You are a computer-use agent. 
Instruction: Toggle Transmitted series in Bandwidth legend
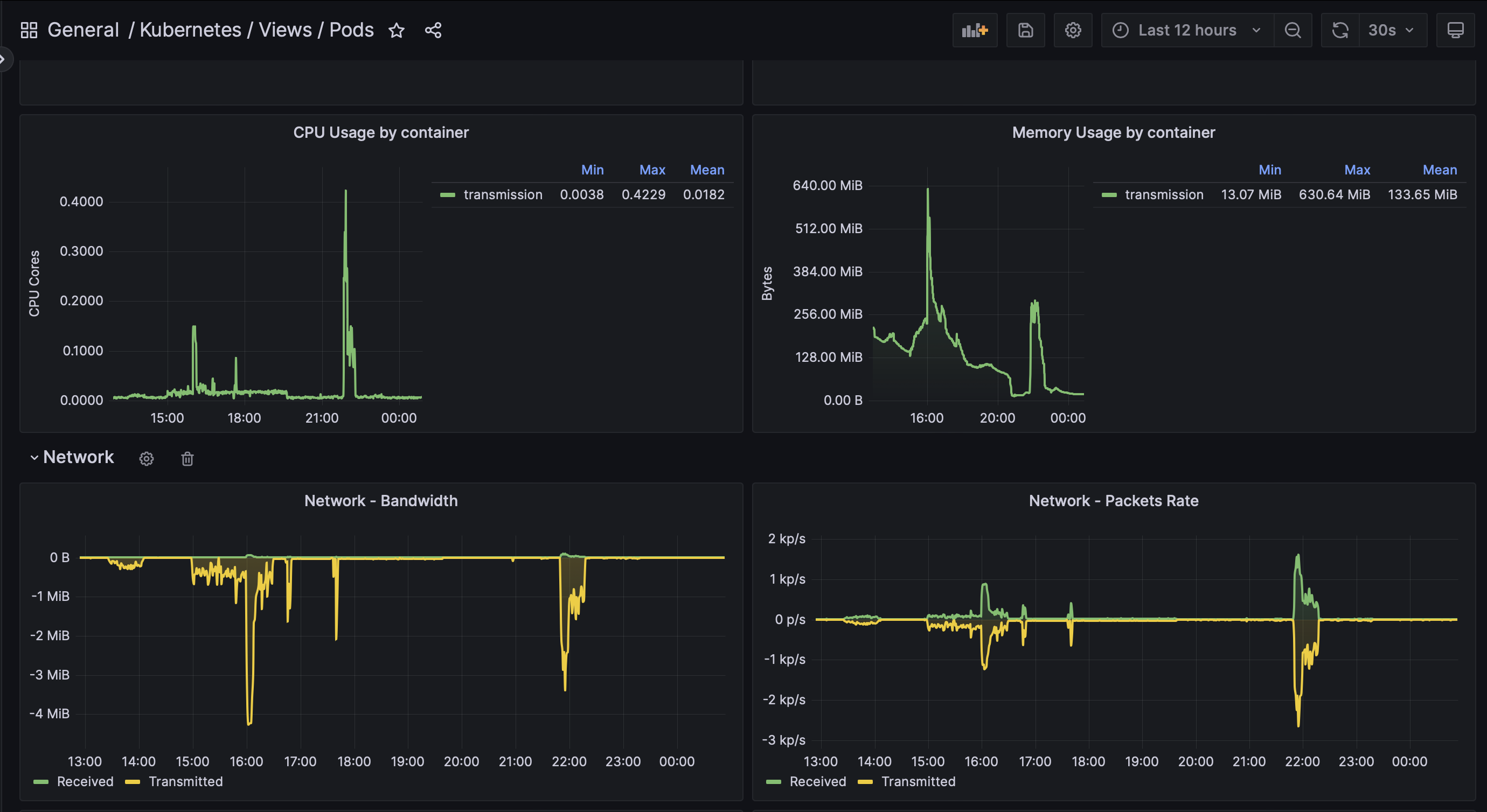tap(185, 781)
